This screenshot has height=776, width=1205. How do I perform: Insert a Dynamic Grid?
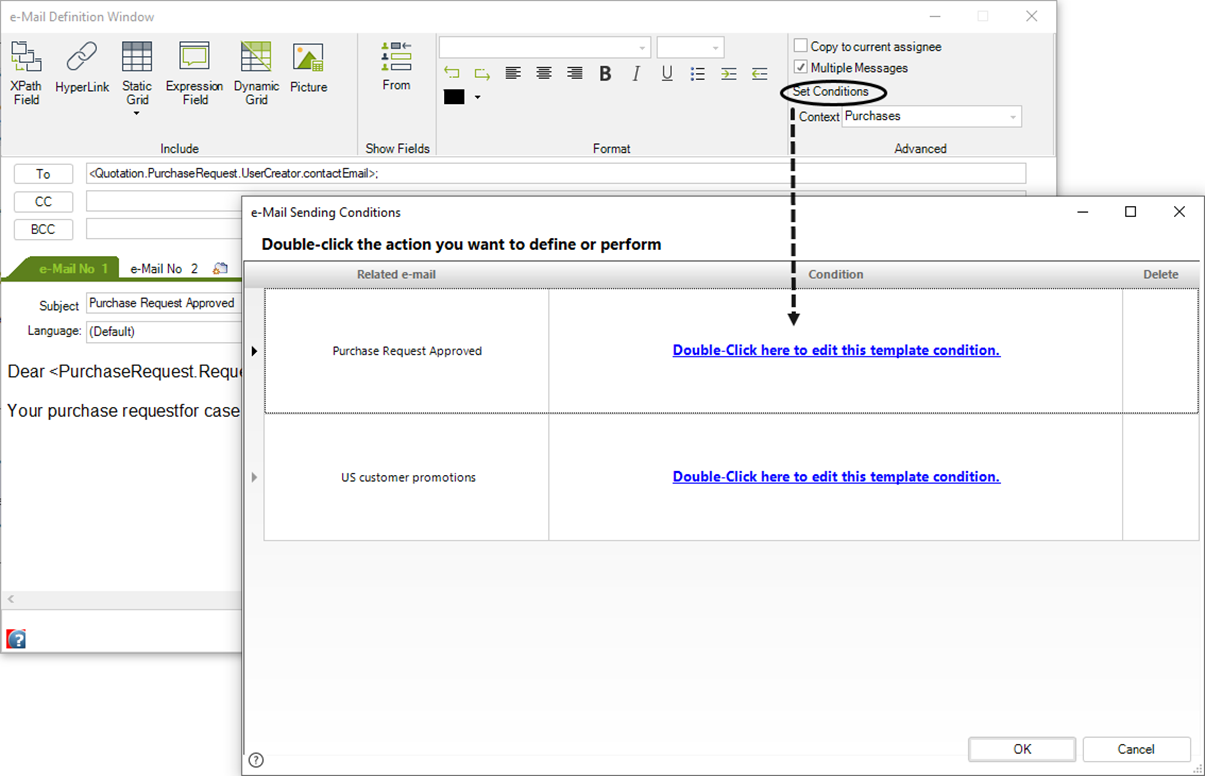pyautogui.click(x=256, y=73)
